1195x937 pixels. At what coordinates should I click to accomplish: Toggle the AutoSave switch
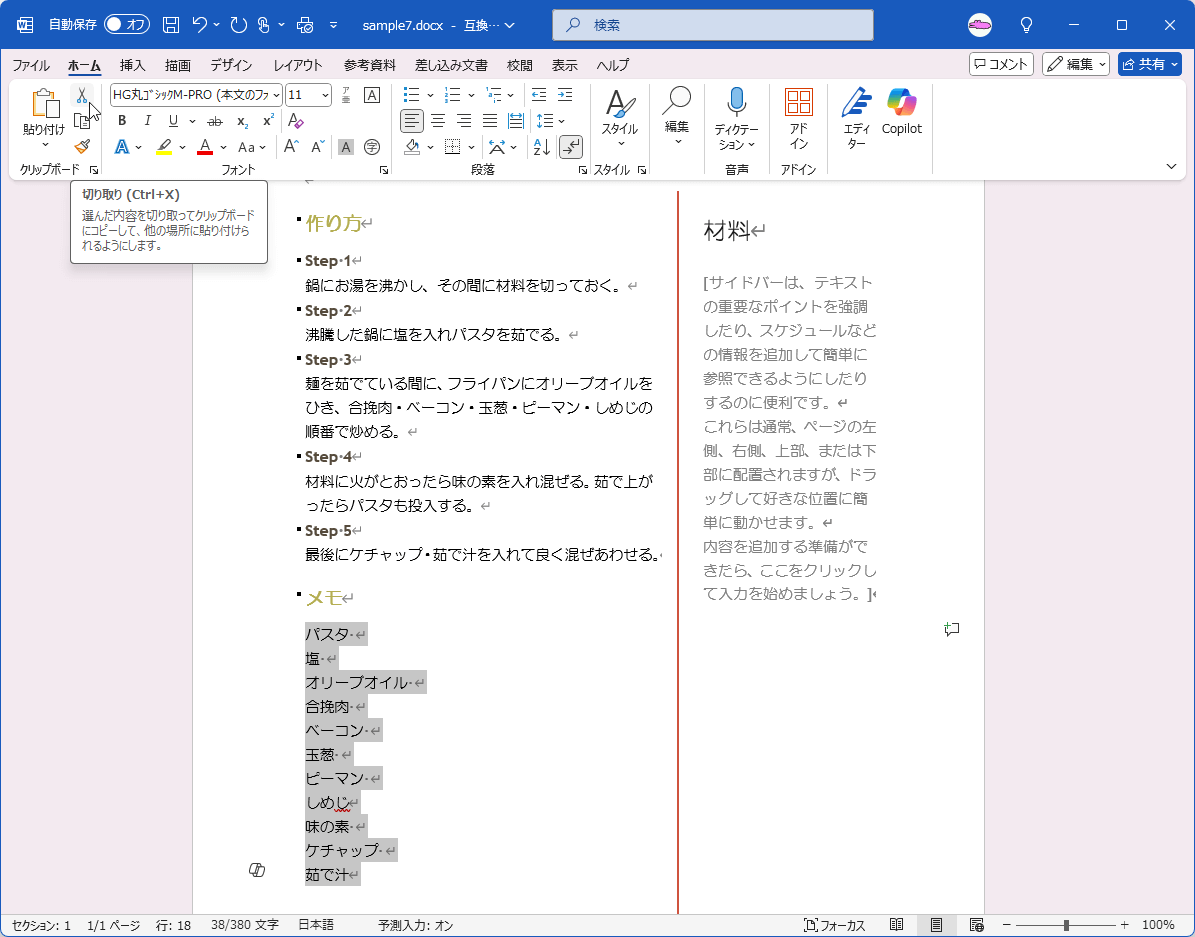[126, 24]
